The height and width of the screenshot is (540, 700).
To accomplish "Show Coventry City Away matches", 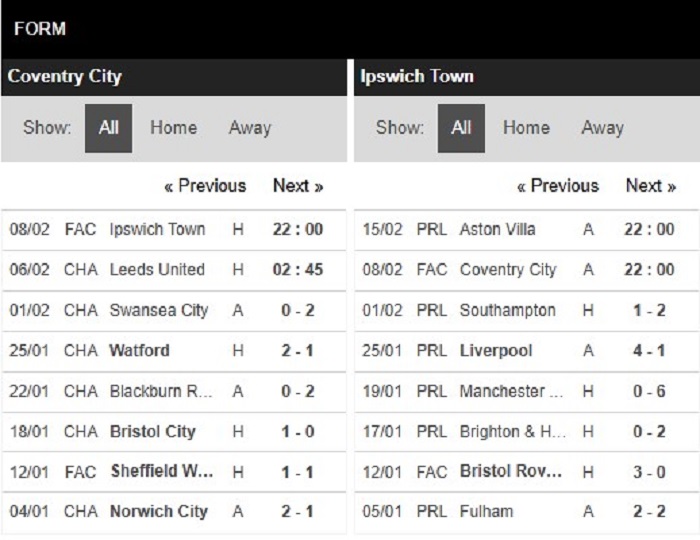I will coord(250,128).
